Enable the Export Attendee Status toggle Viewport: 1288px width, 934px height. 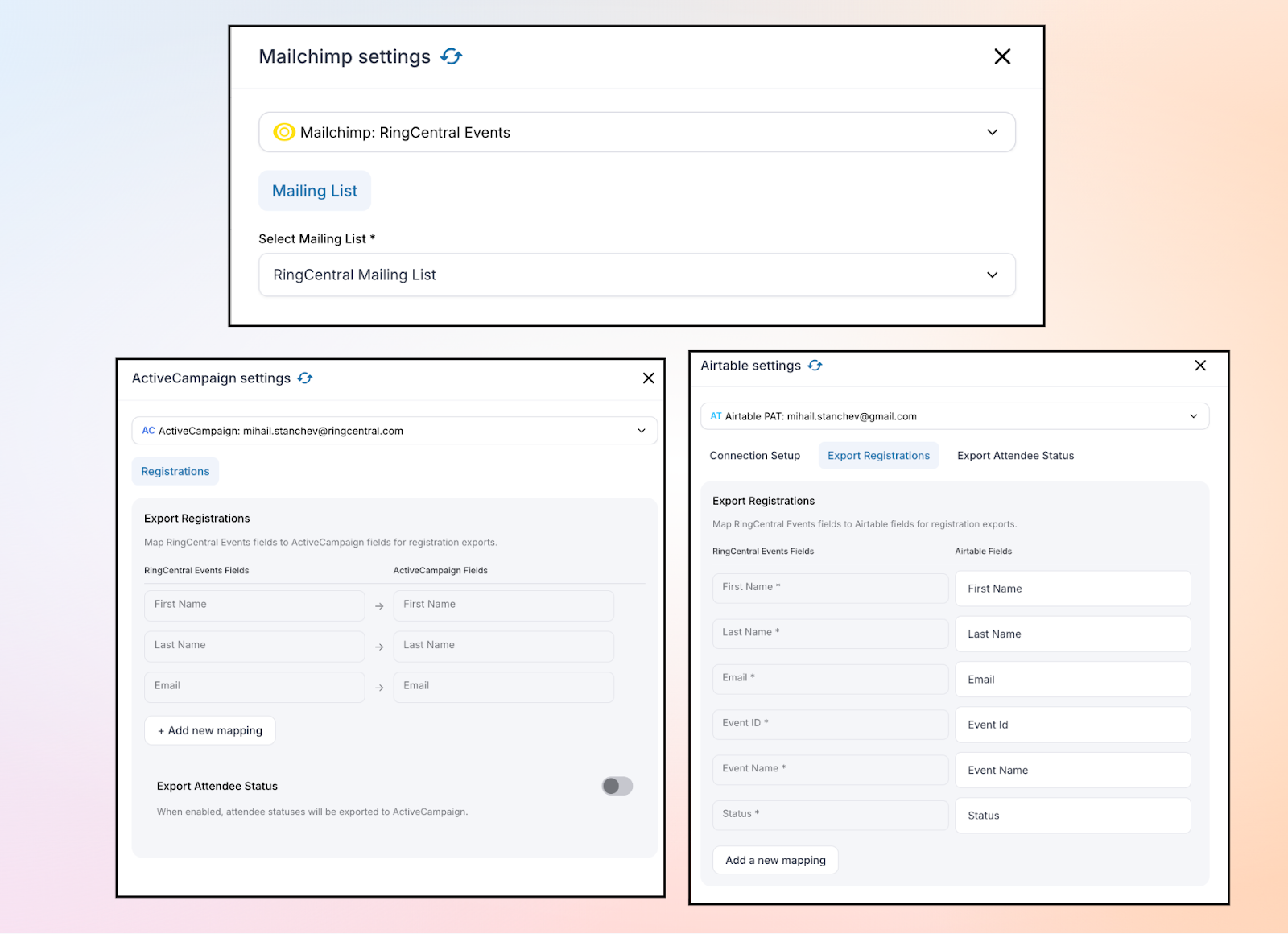pyautogui.click(x=617, y=786)
